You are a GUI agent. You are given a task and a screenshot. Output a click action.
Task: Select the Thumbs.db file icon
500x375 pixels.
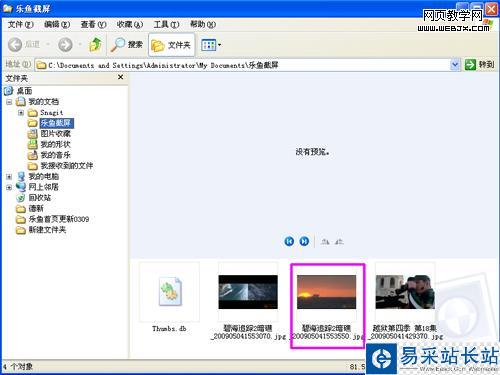[x=170, y=292]
